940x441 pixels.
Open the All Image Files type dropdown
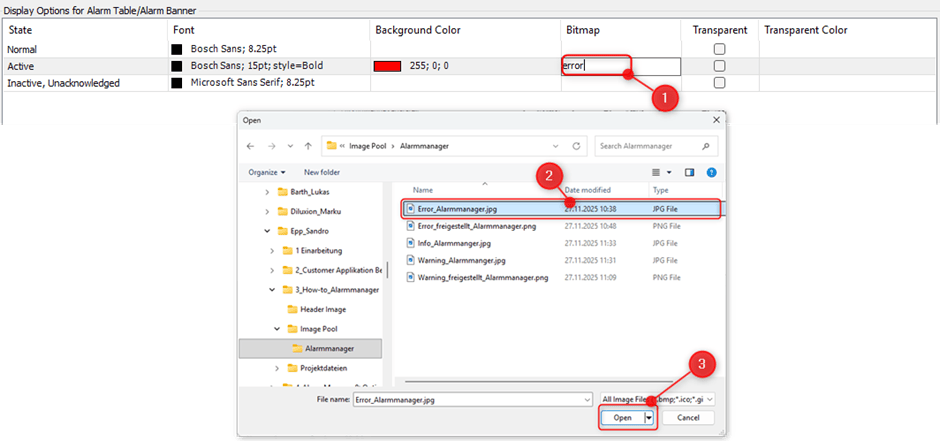657,398
